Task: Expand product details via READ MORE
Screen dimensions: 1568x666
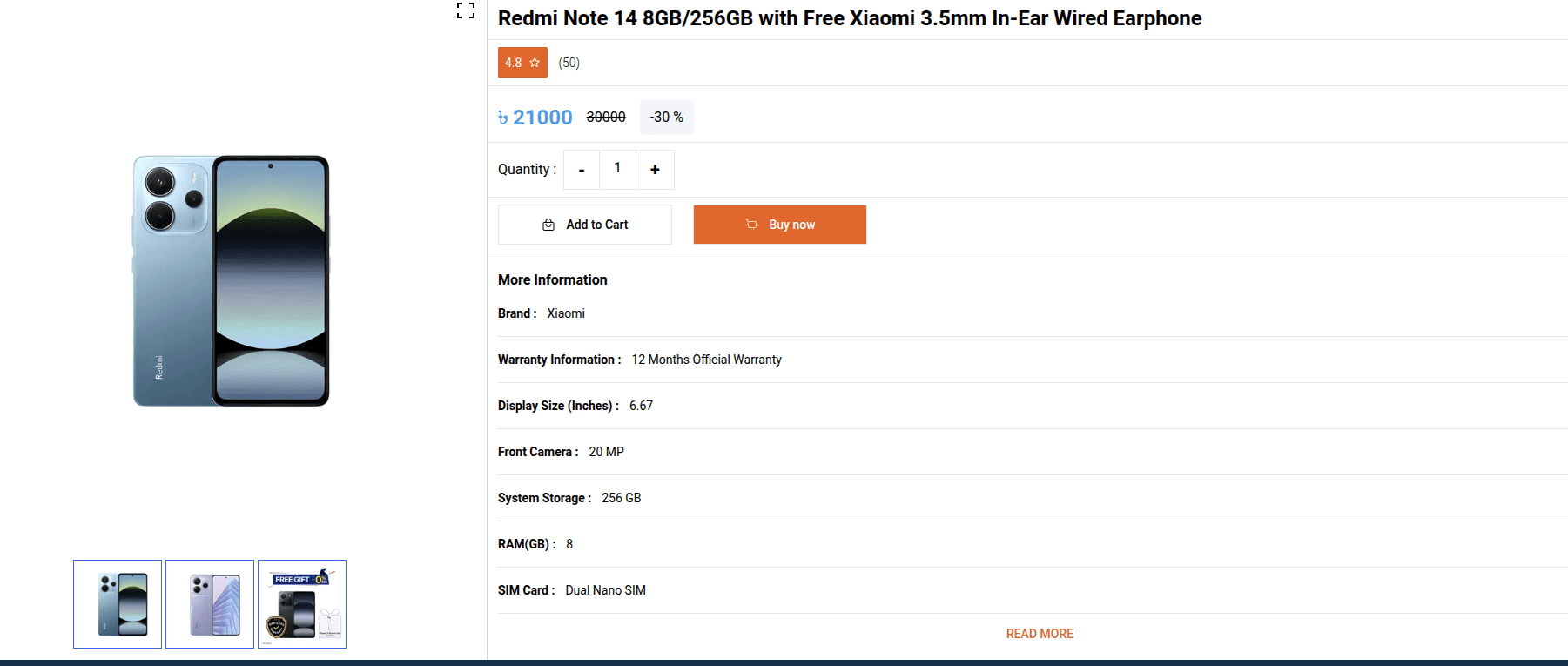Action: [x=1039, y=633]
